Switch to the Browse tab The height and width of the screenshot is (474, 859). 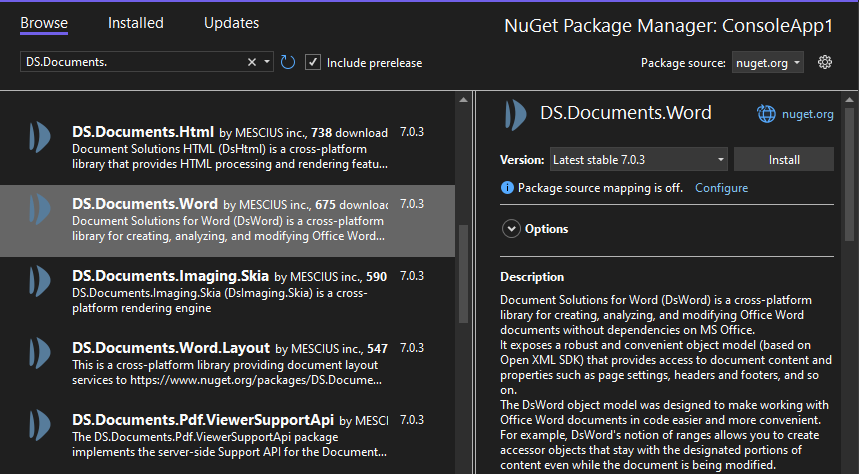[44, 23]
